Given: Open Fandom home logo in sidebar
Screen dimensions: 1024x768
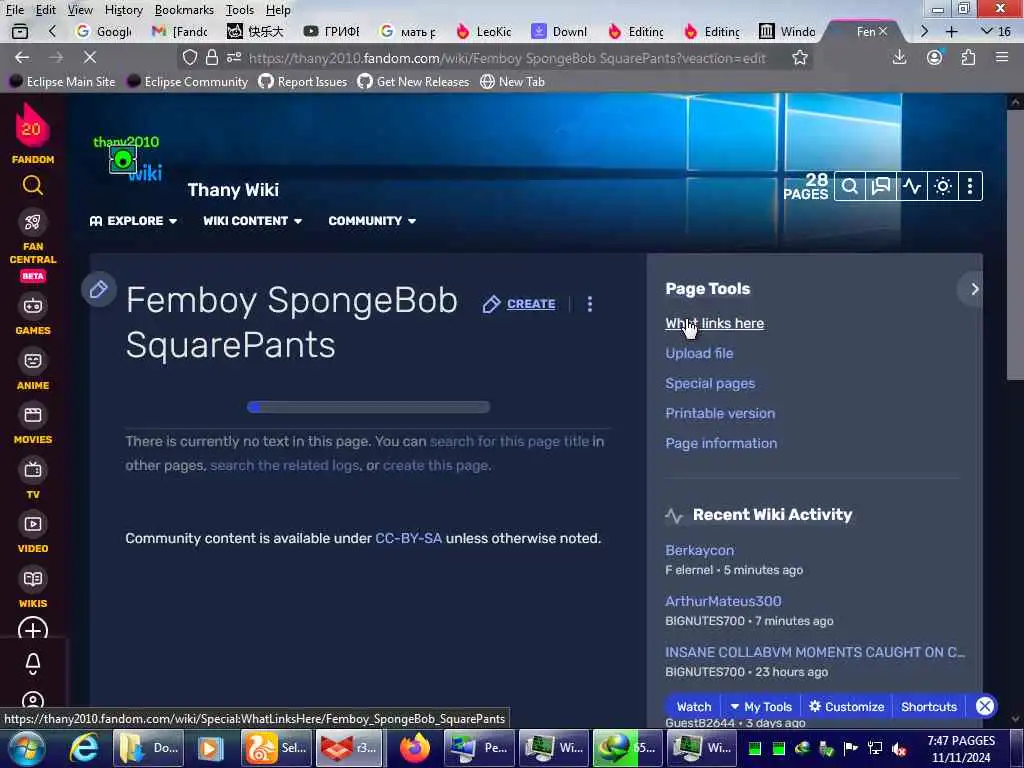Looking at the screenshot, I should click(x=32, y=133).
